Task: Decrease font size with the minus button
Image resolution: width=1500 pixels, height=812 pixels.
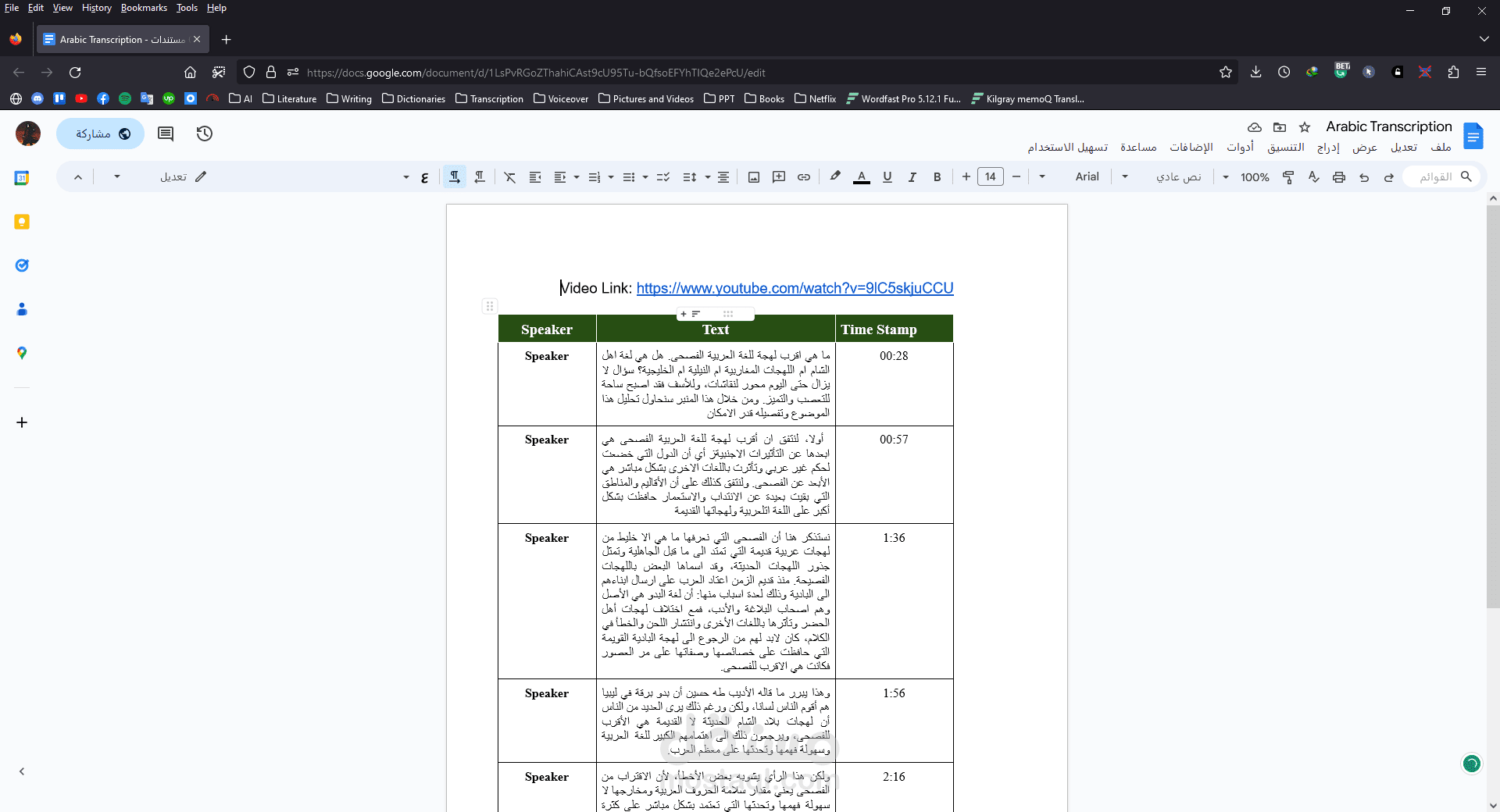Action: tap(1016, 177)
